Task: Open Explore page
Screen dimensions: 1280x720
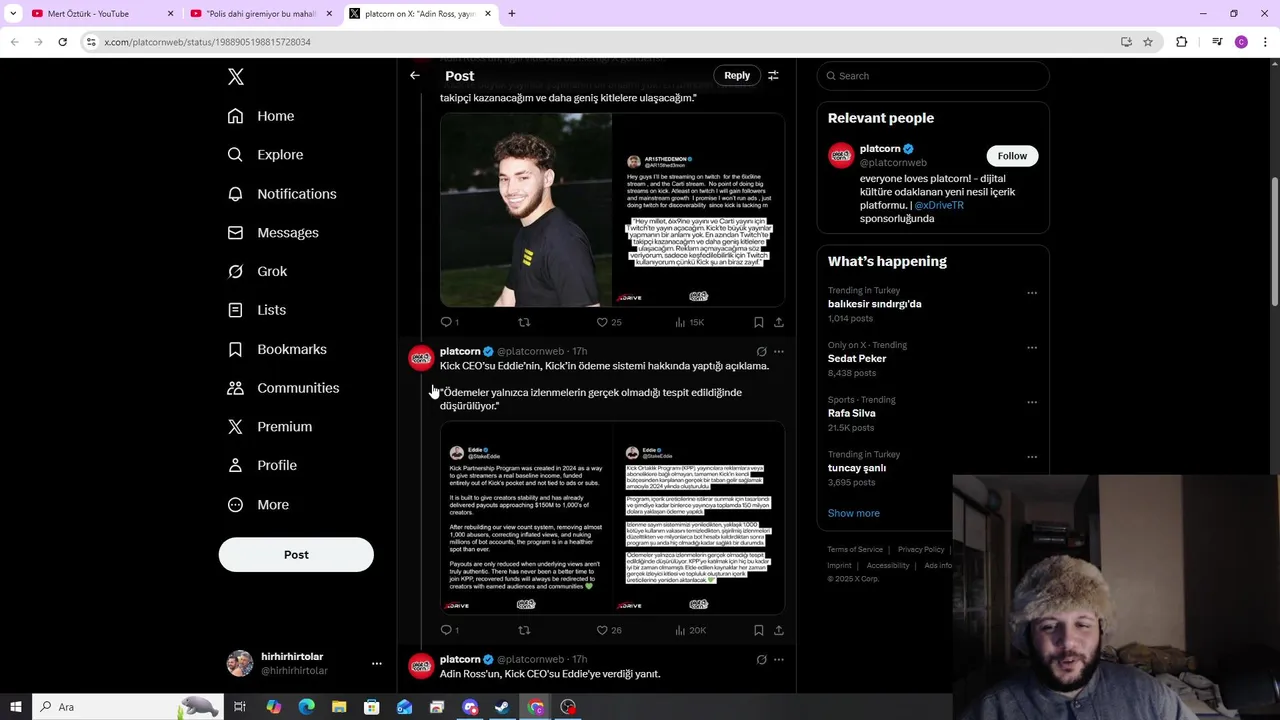Action: click(265, 155)
